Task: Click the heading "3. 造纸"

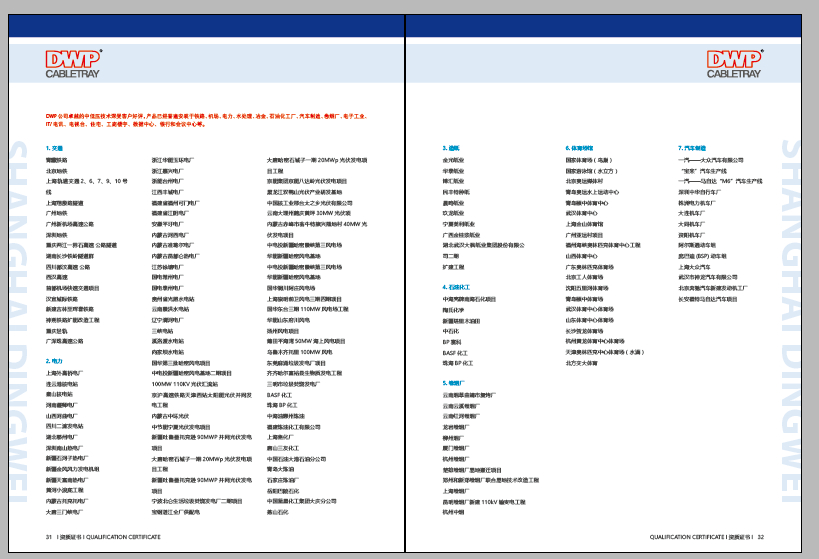Action: (451, 148)
